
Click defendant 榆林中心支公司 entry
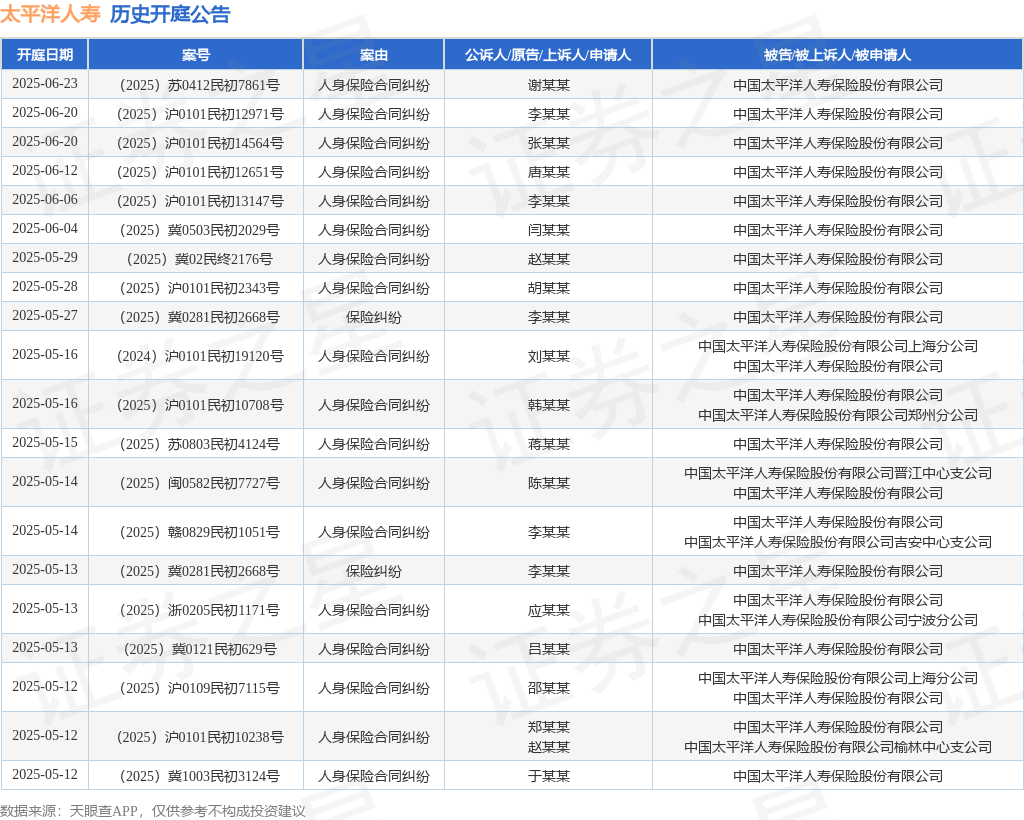coord(837,747)
